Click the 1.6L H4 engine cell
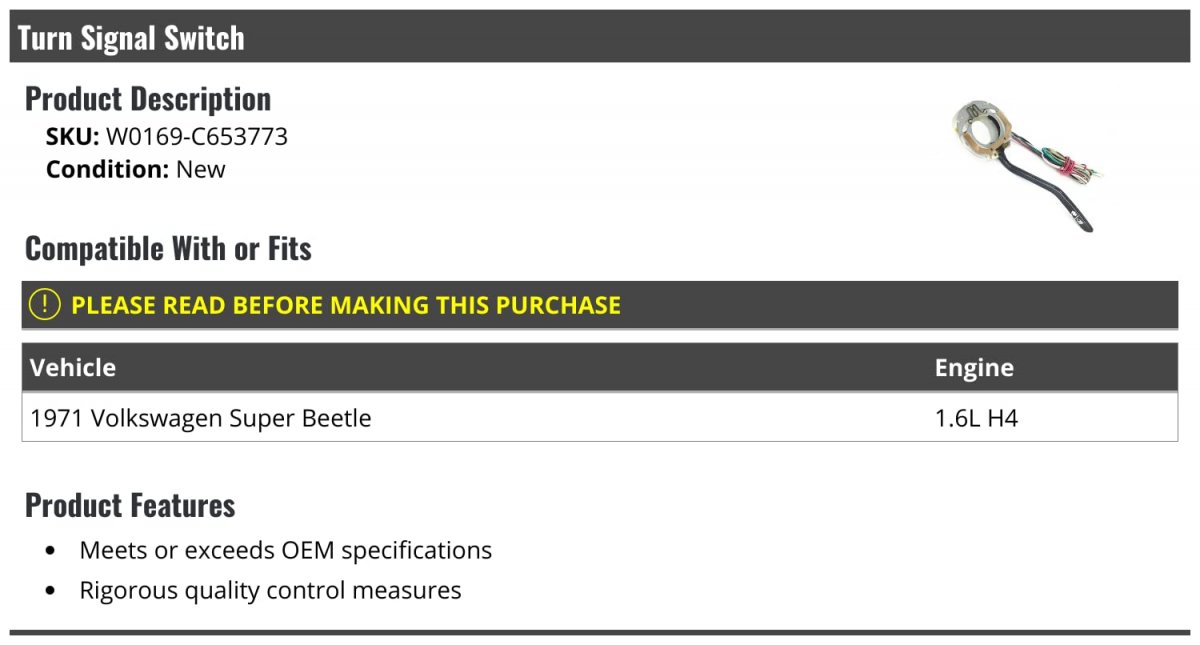1200x645 pixels. (976, 418)
